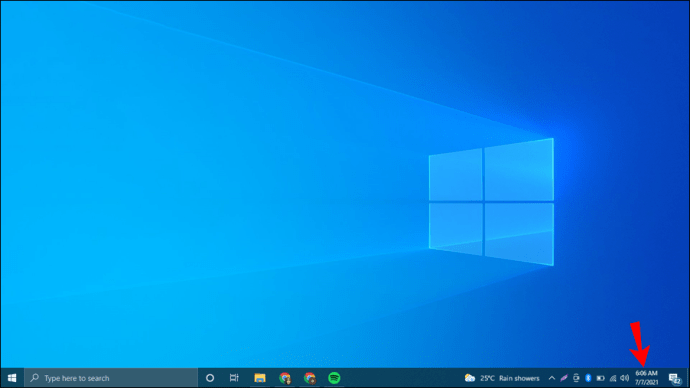Image resolution: width=690 pixels, height=388 pixels.
Task: Check battery status in the tray
Action: point(600,378)
